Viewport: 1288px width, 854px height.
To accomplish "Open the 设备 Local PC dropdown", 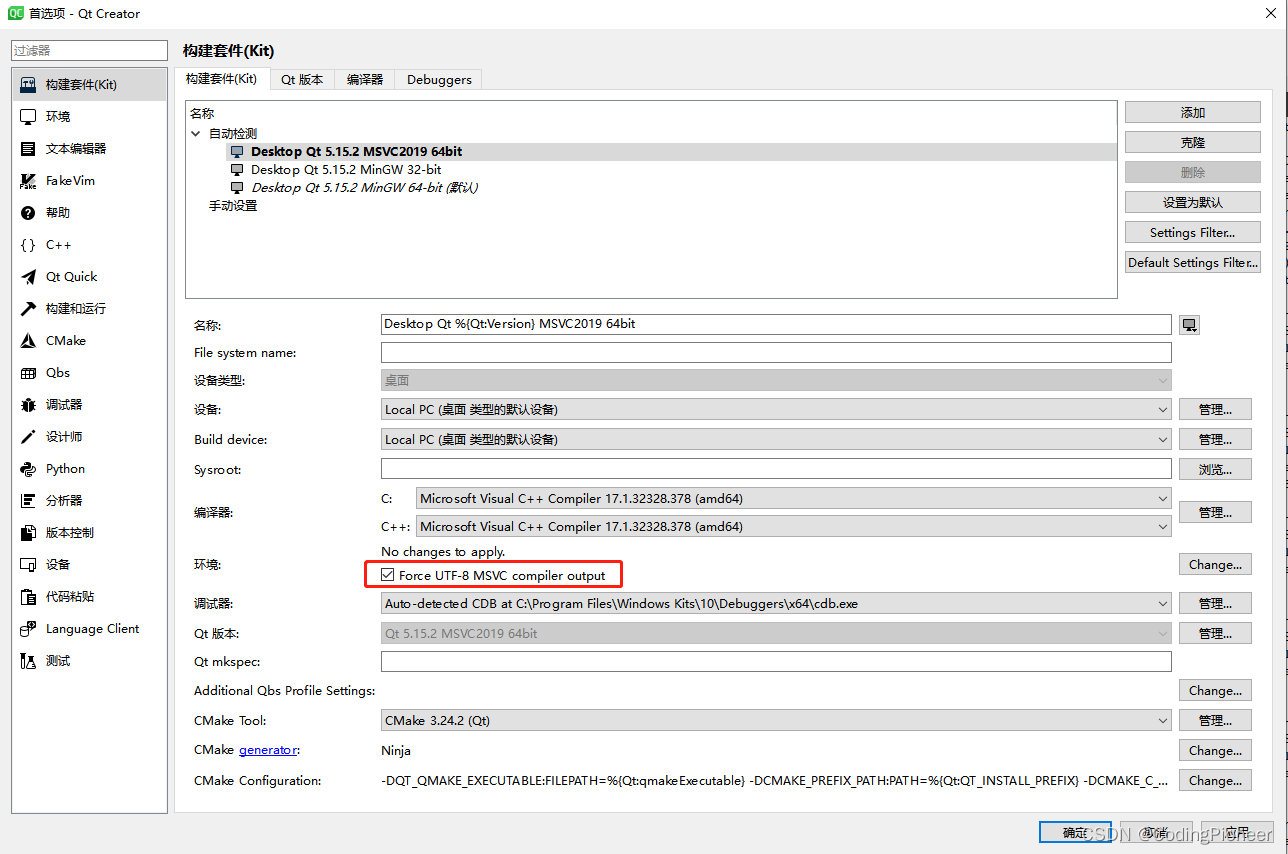I will coord(776,409).
